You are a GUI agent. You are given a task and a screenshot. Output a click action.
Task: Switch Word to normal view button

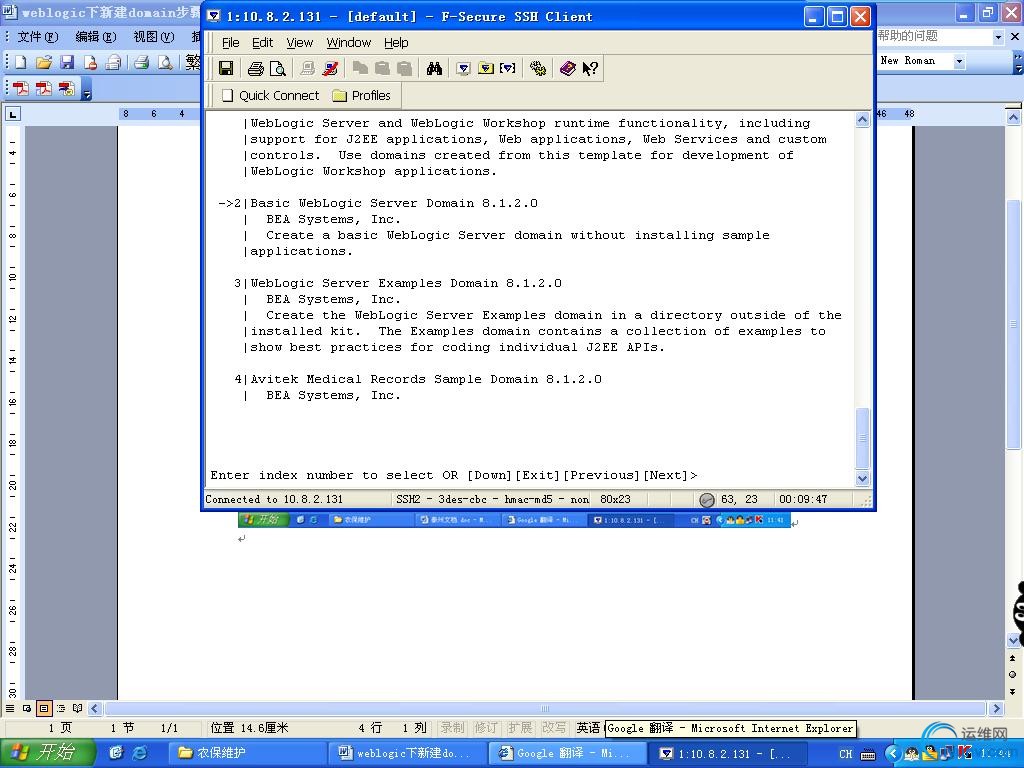(10, 708)
